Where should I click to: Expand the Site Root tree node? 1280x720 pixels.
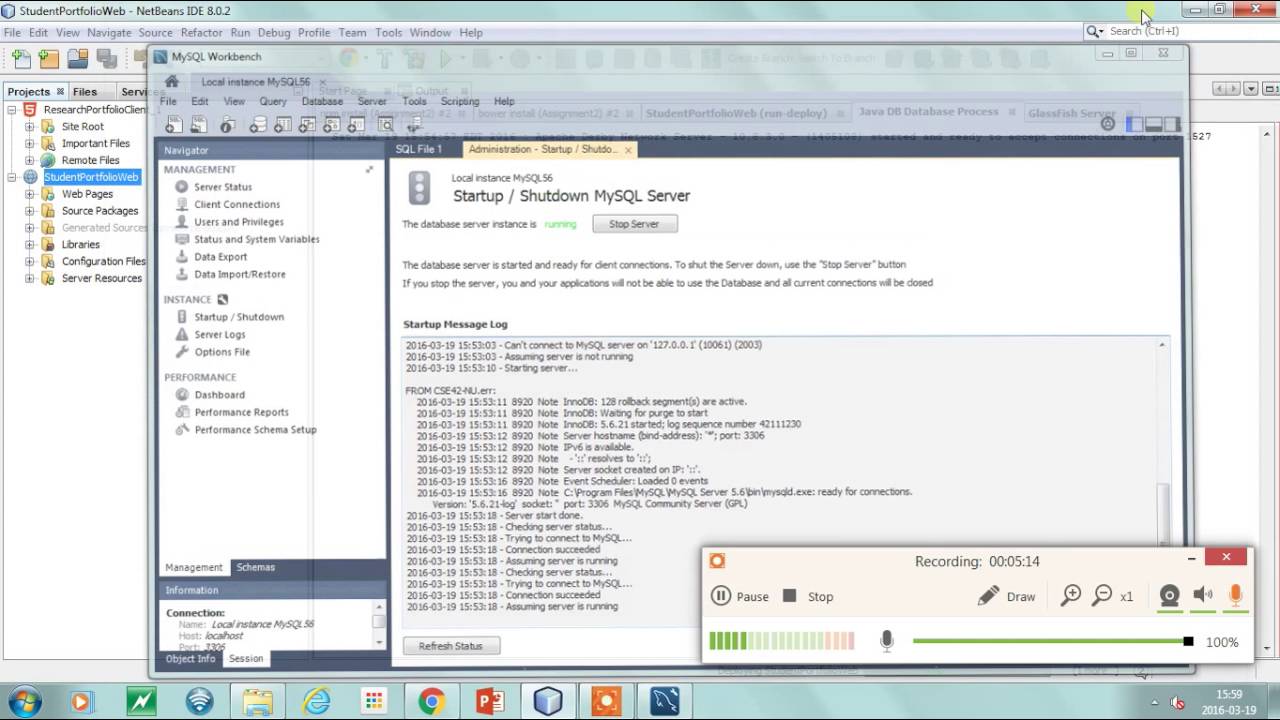point(29,127)
